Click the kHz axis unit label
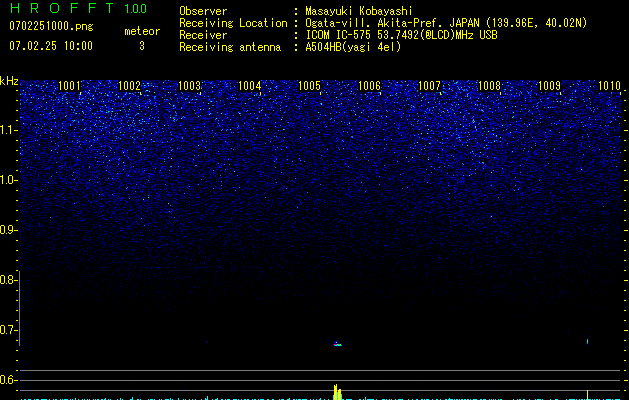Viewport: 629px width, 400px height. 9,81
